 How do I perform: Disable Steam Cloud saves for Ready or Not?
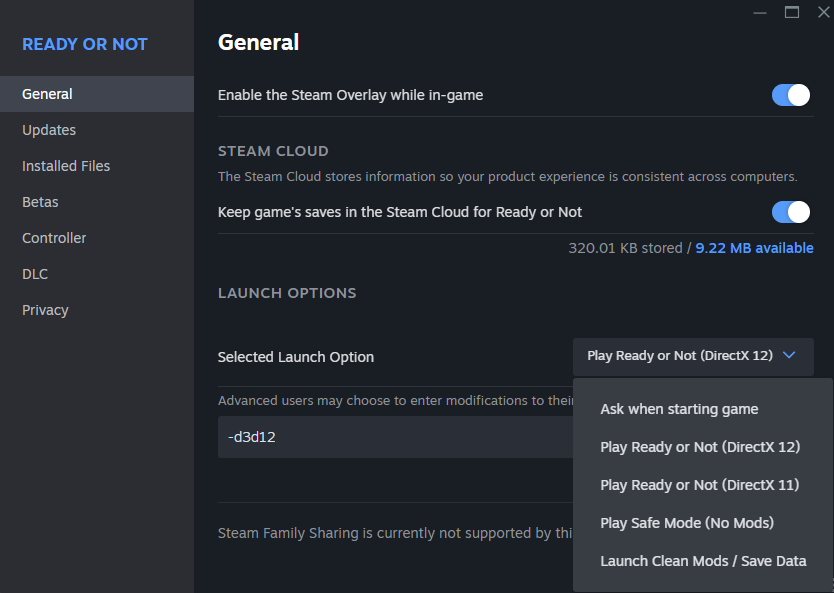790,212
